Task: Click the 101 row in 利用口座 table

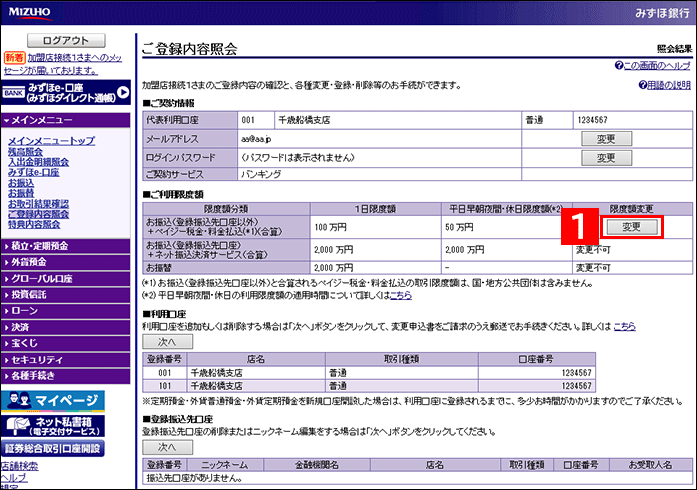Action: coord(369,386)
